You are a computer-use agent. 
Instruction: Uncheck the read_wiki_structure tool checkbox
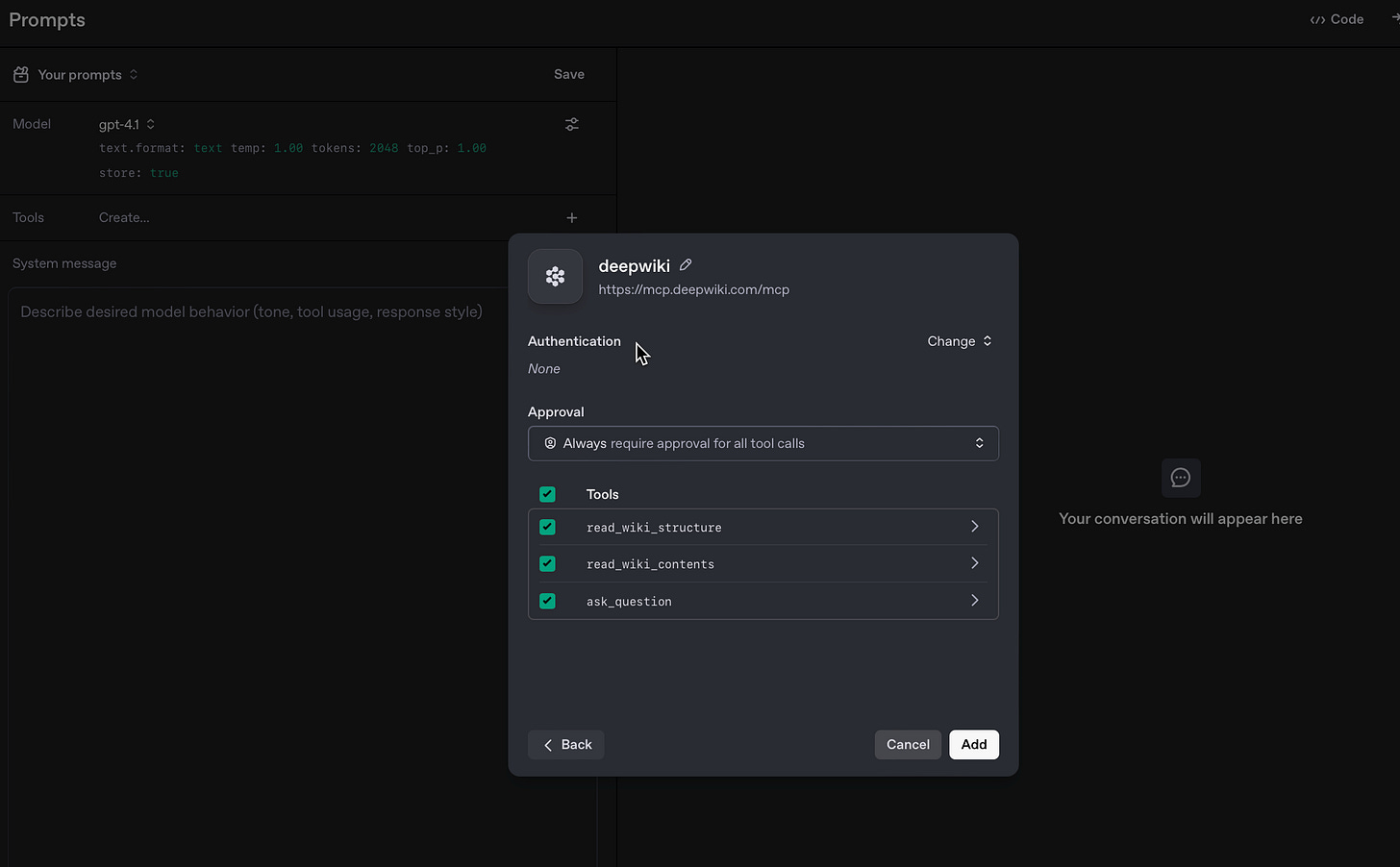pos(547,527)
